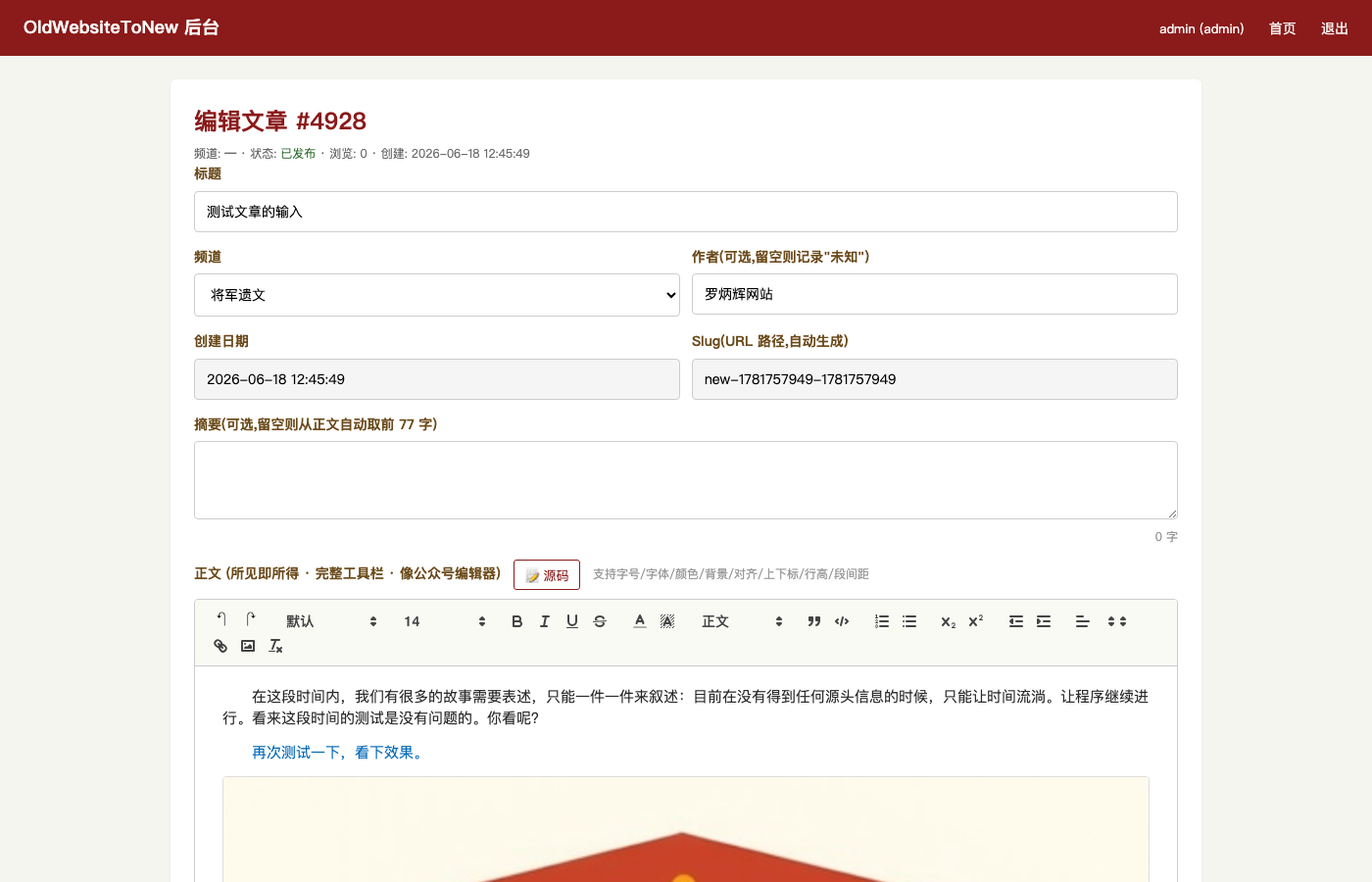
Task: Click the 0 字 character counter
Action: (x=1166, y=537)
